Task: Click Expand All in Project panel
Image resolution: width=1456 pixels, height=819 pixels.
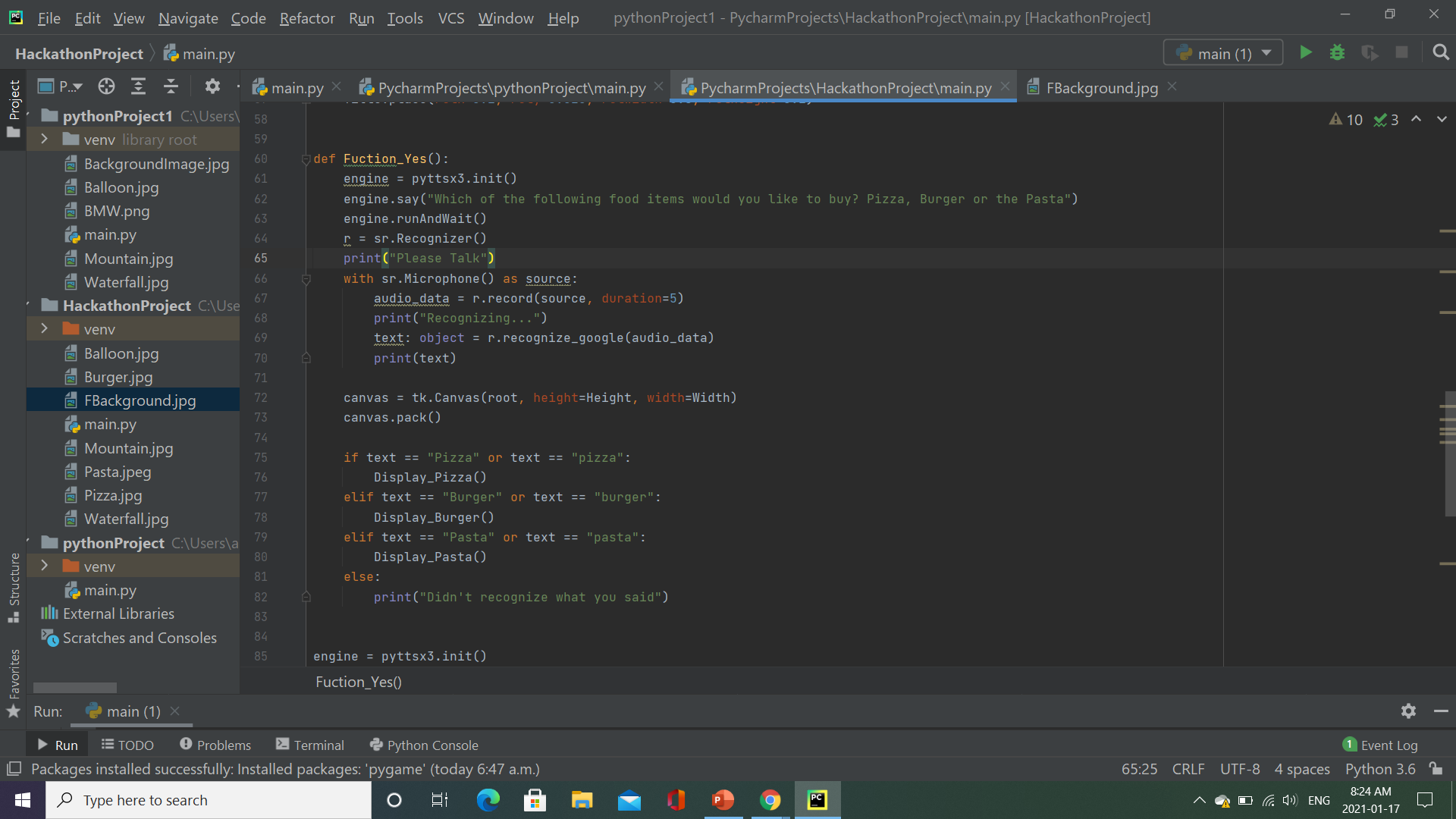Action: coord(138,86)
